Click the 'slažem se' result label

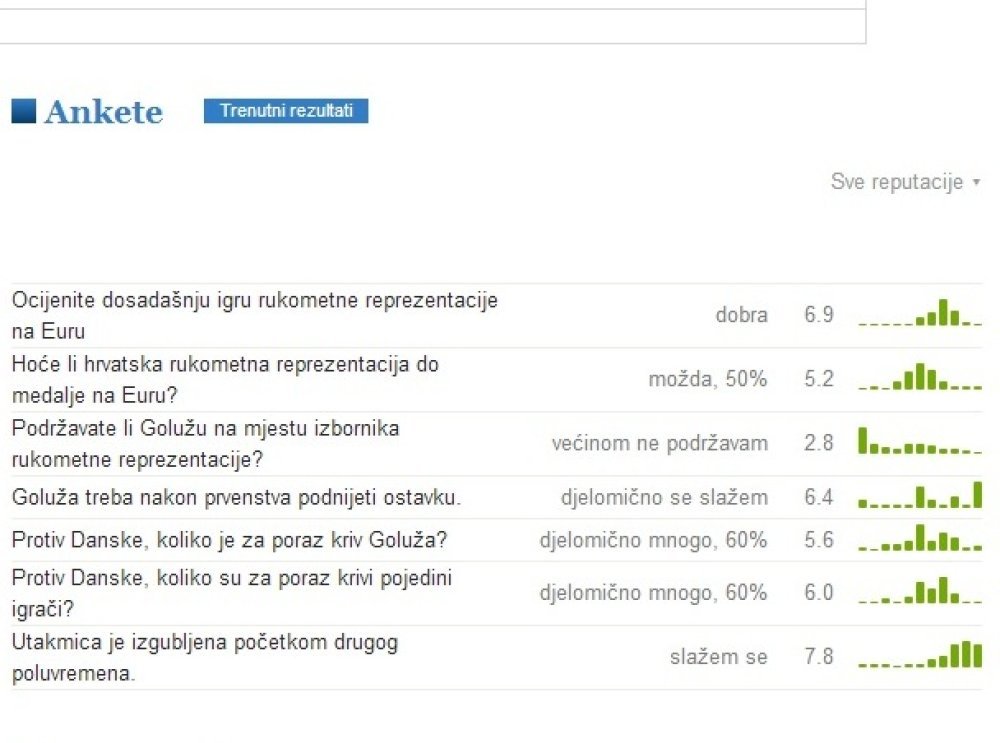click(718, 657)
